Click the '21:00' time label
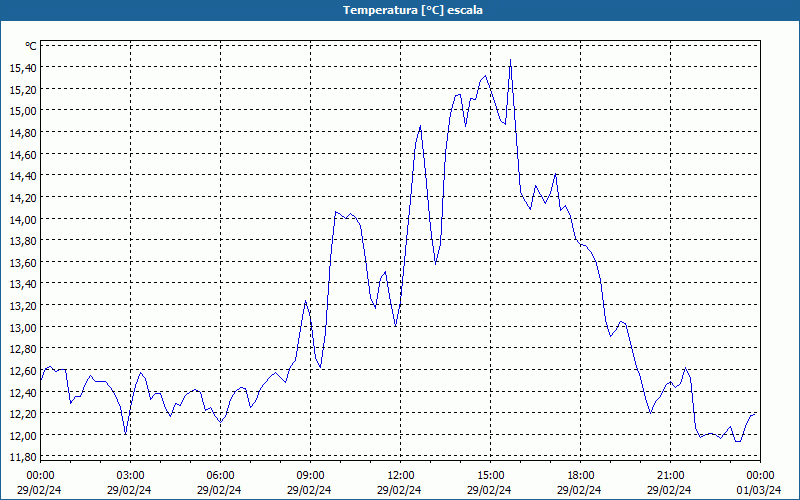 pos(670,475)
